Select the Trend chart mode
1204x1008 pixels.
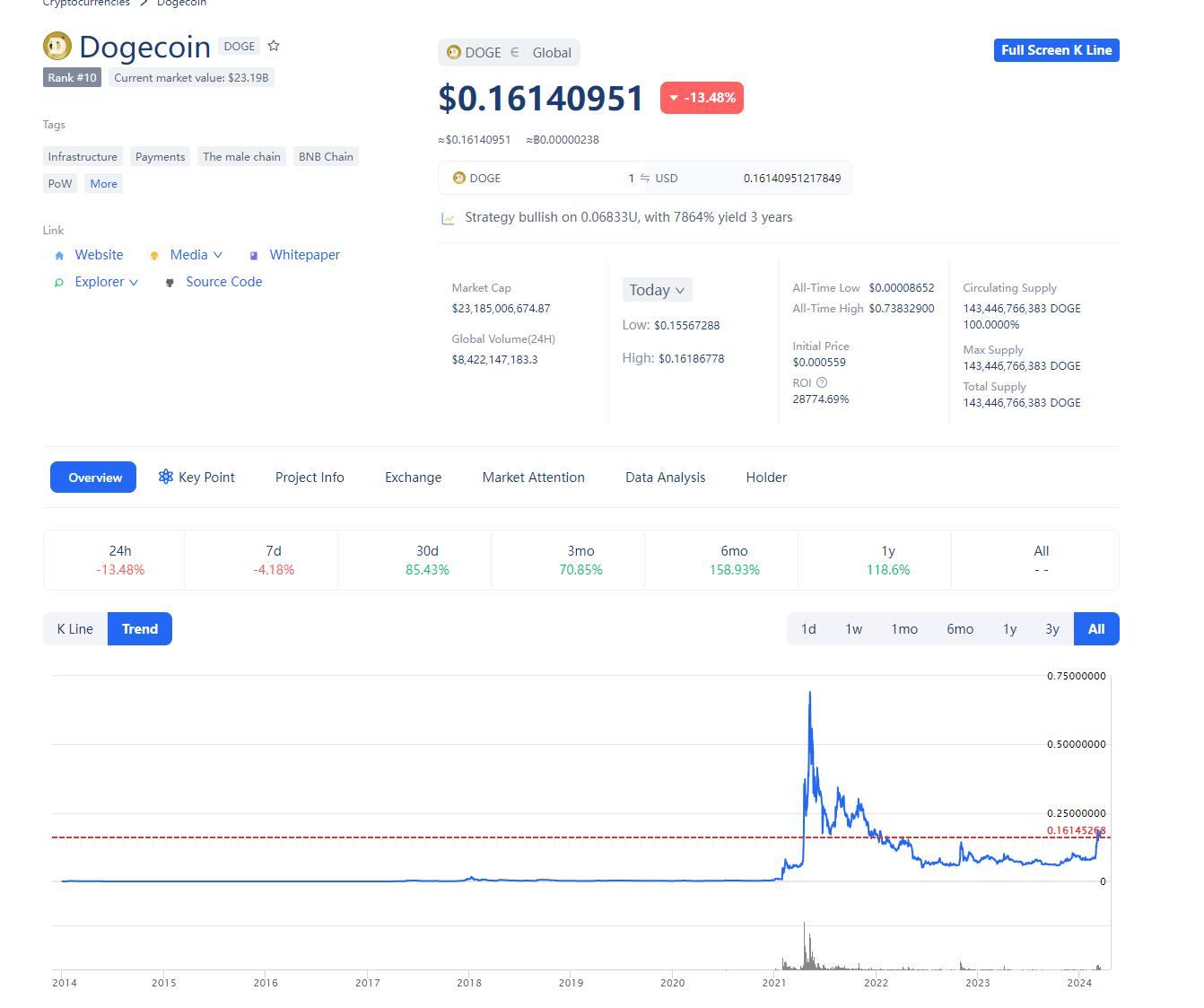coord(140,628)
